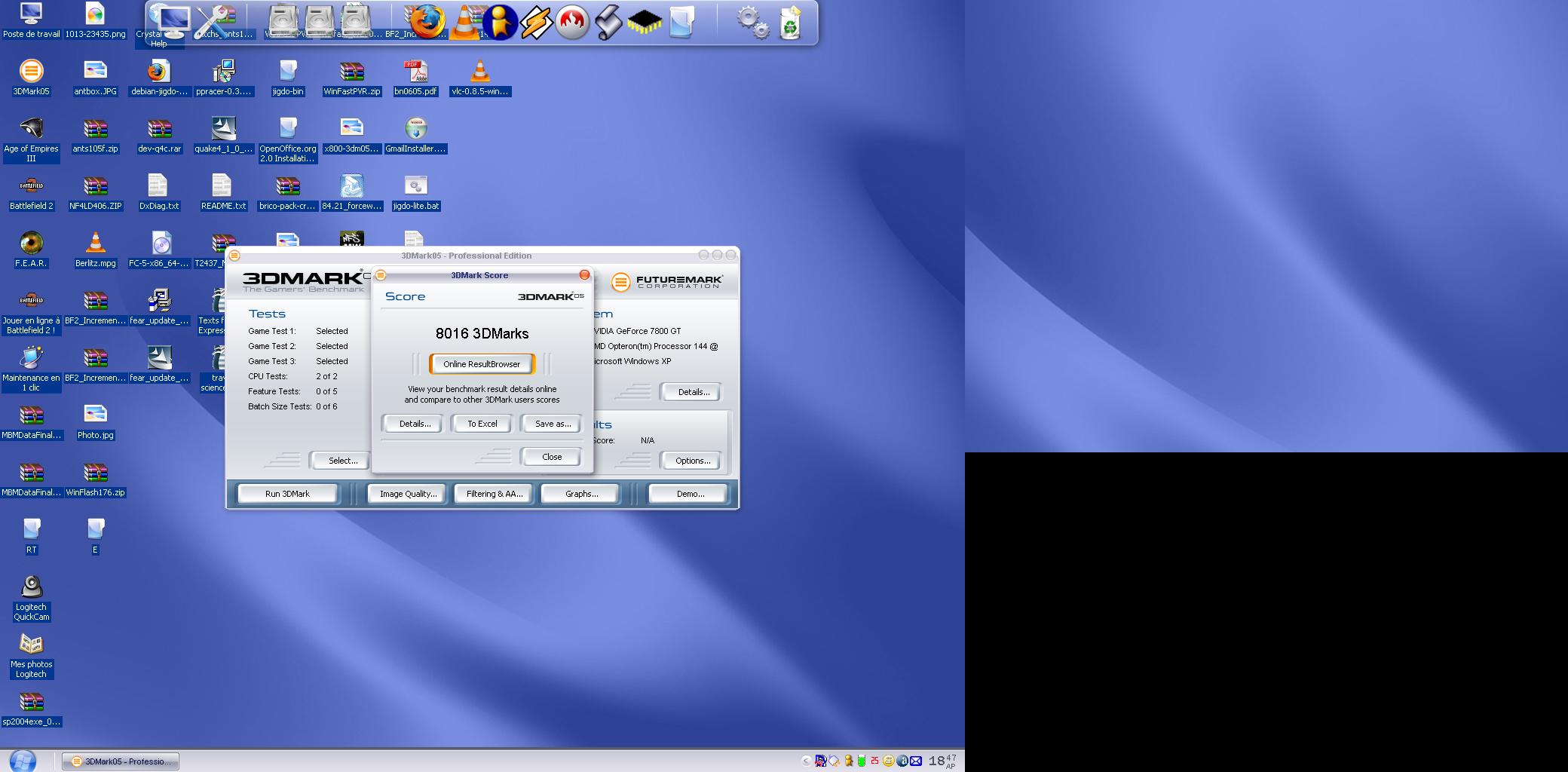
Task: Select the Logitech QuickCam desktop icon
Action: point(31,598)
